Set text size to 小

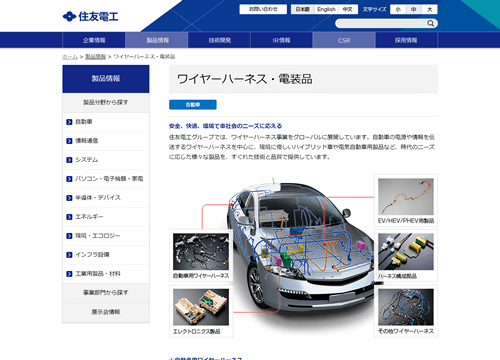(x=398, y=9)
